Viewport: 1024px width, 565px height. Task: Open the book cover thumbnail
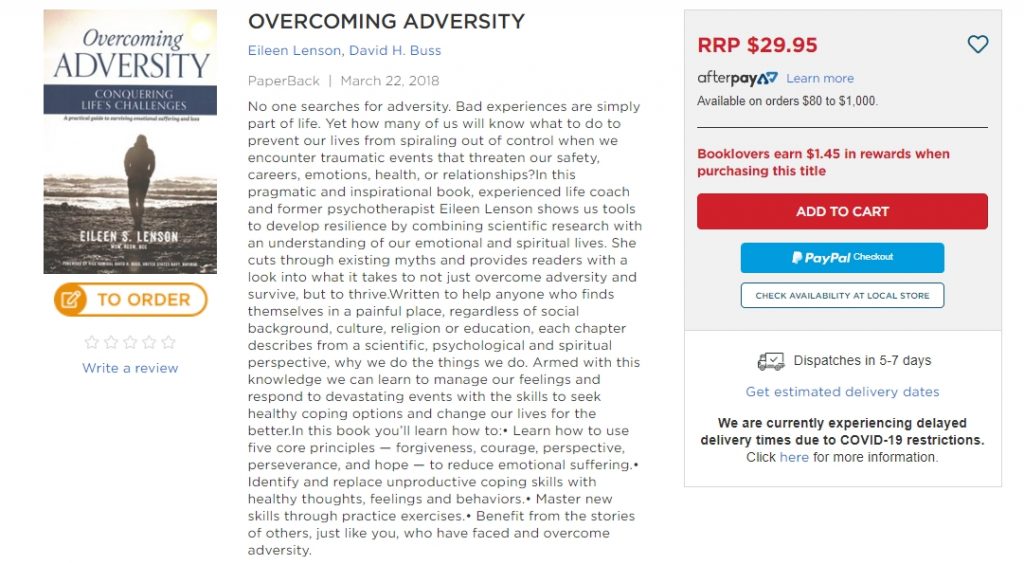point(130,141)
